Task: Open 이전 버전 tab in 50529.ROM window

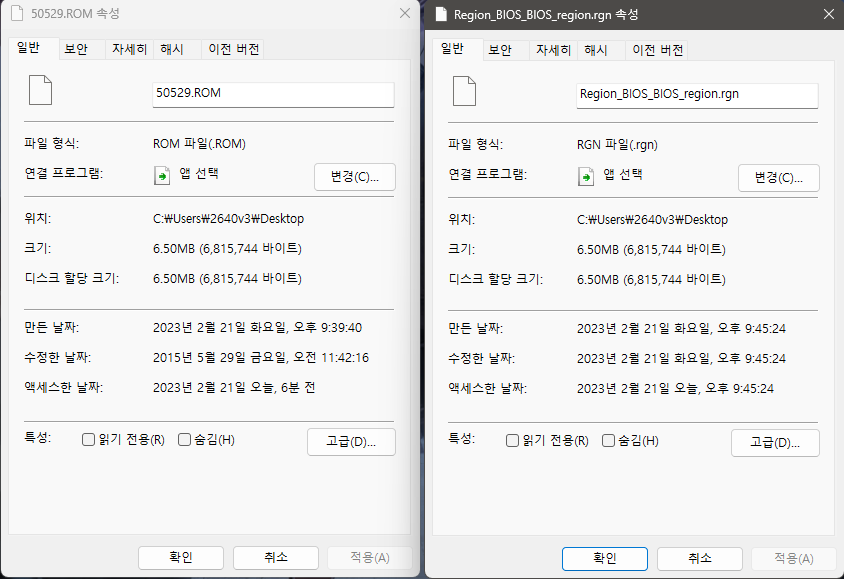Action: point(234,50)
